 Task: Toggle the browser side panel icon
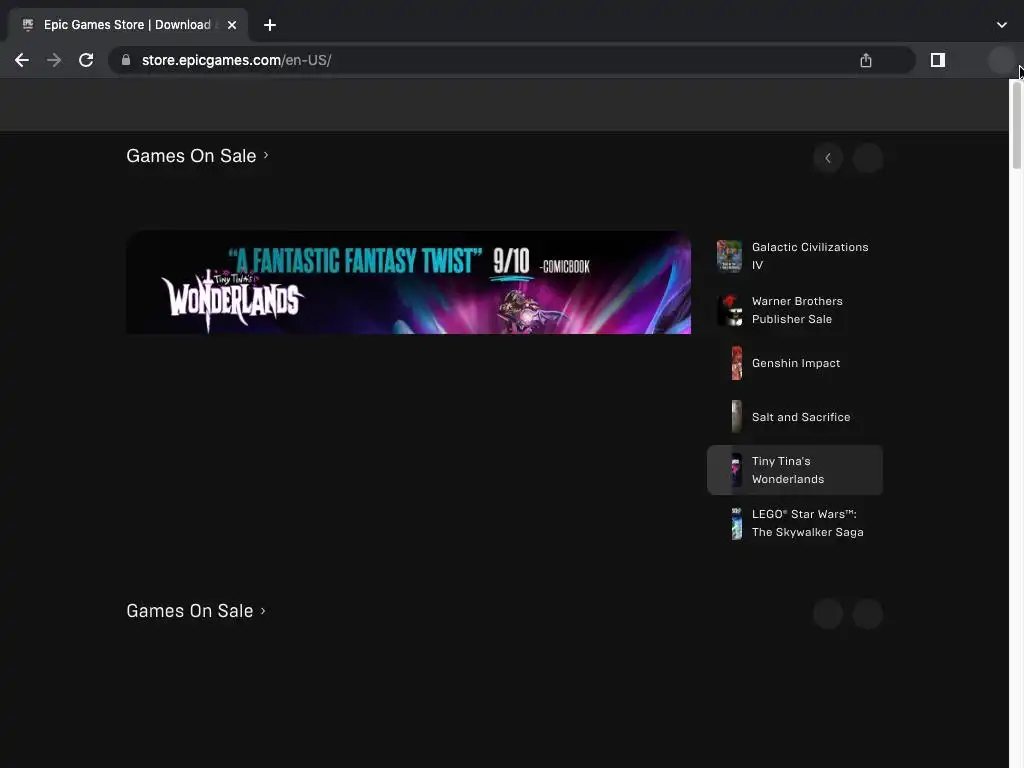pos(938,60)
